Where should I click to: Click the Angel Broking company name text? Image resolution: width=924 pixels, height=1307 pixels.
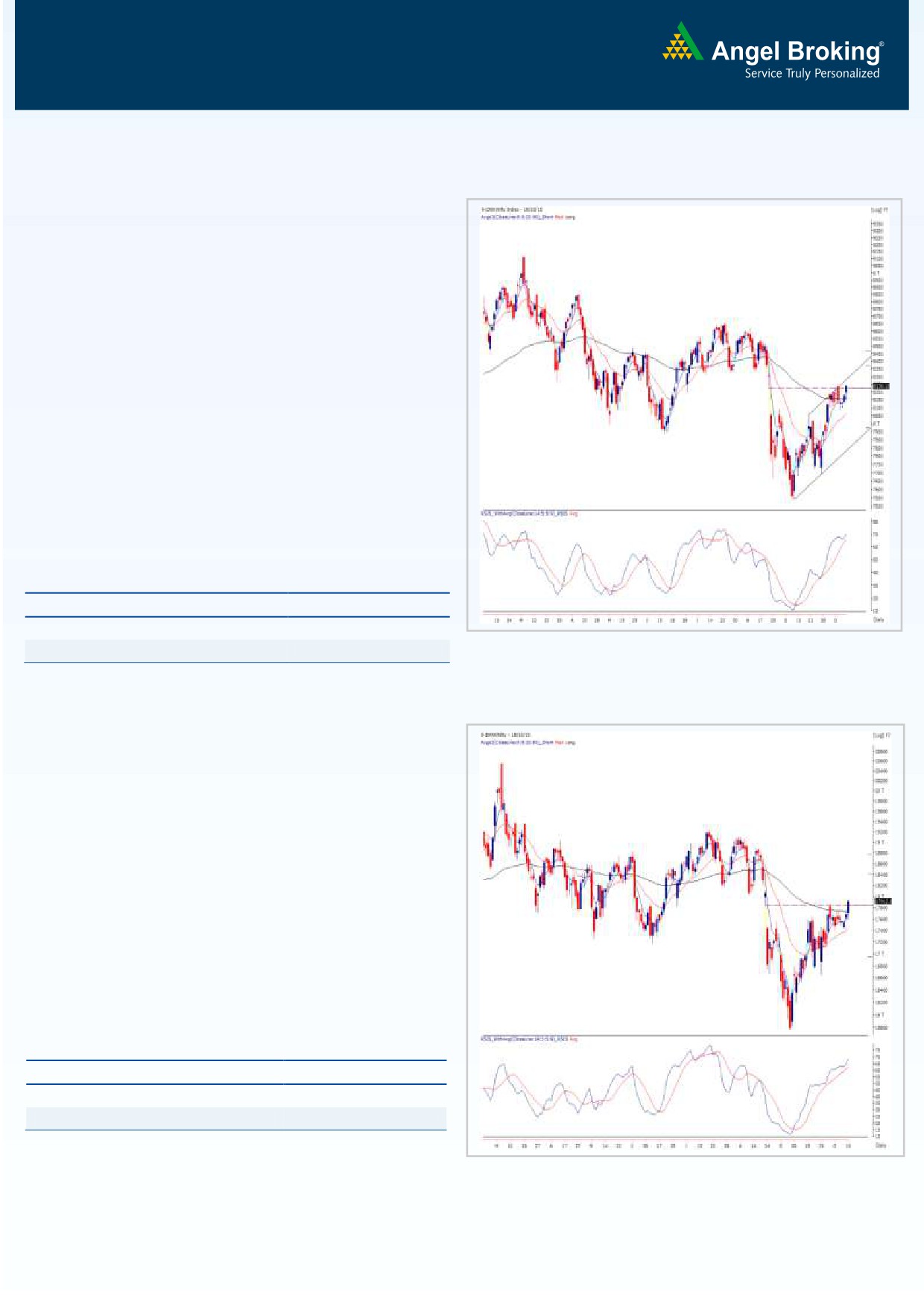click(796, 51)
